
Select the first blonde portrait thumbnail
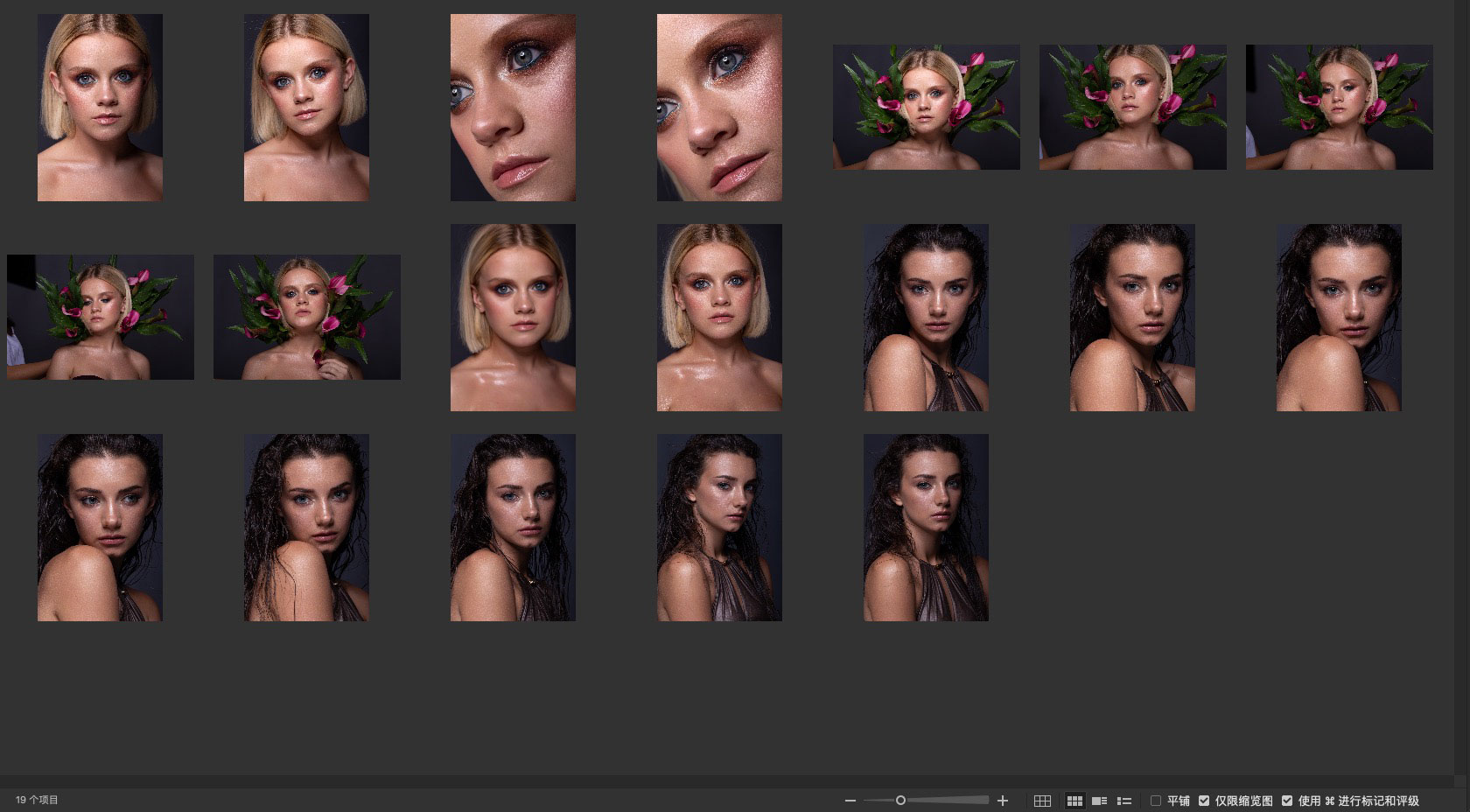tap(100, 108)
